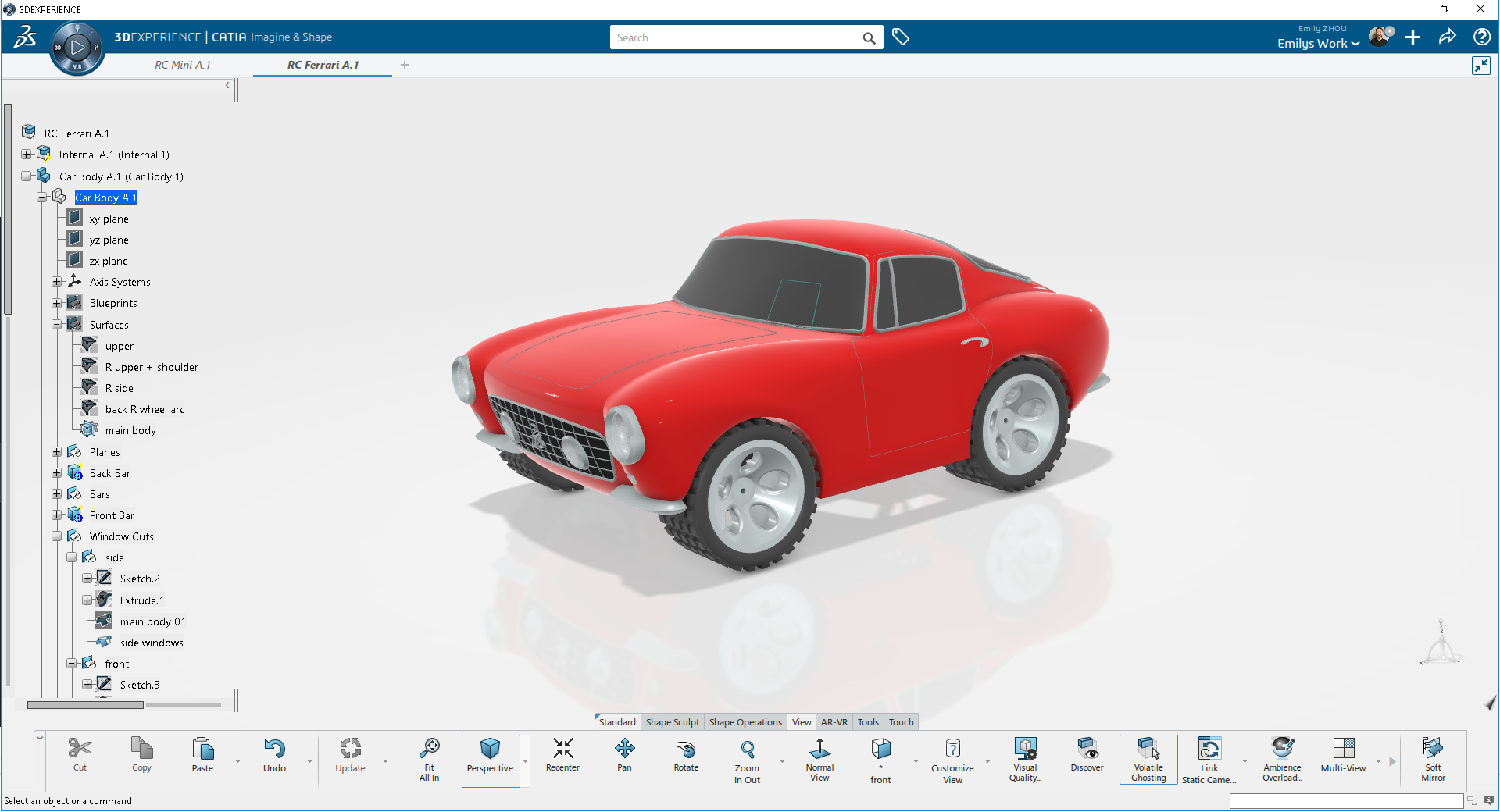Image resolution: width=1500 pixels, height=812 pixels.
Task: Activate the Rotate view tool
Action: click(686, 756)
